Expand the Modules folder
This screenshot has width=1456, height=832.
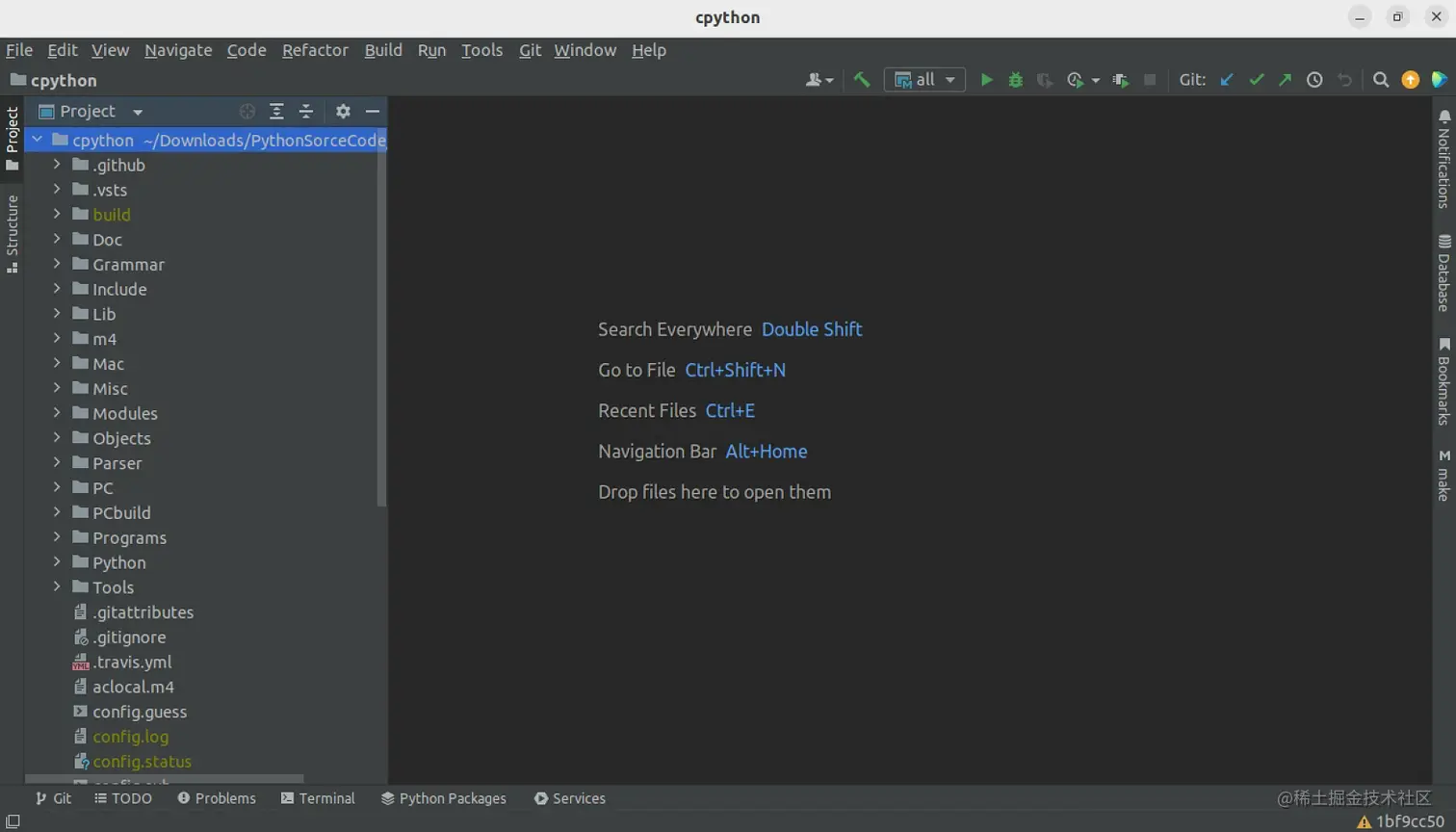57,413
